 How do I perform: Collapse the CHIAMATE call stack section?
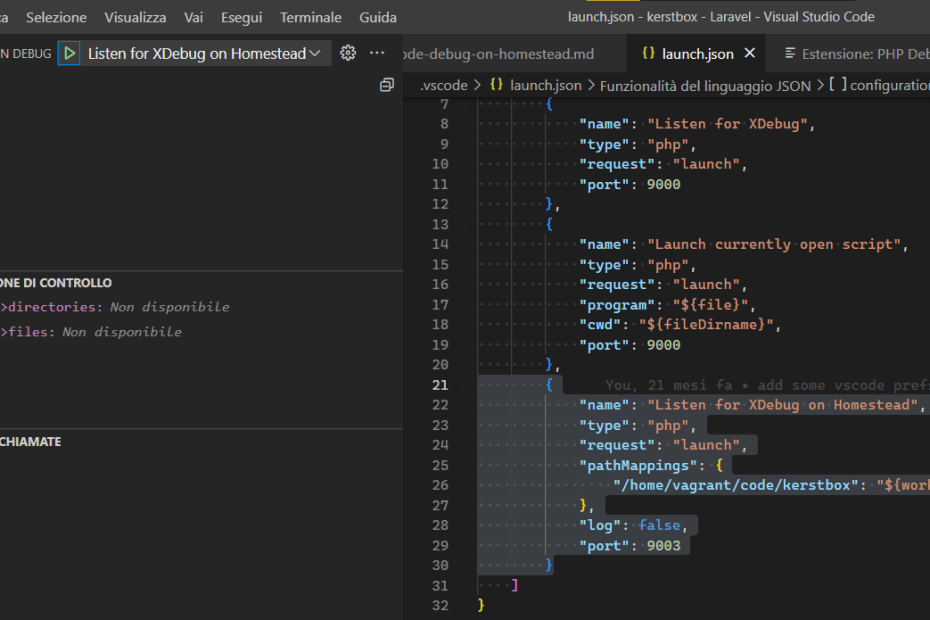(201, 441)
